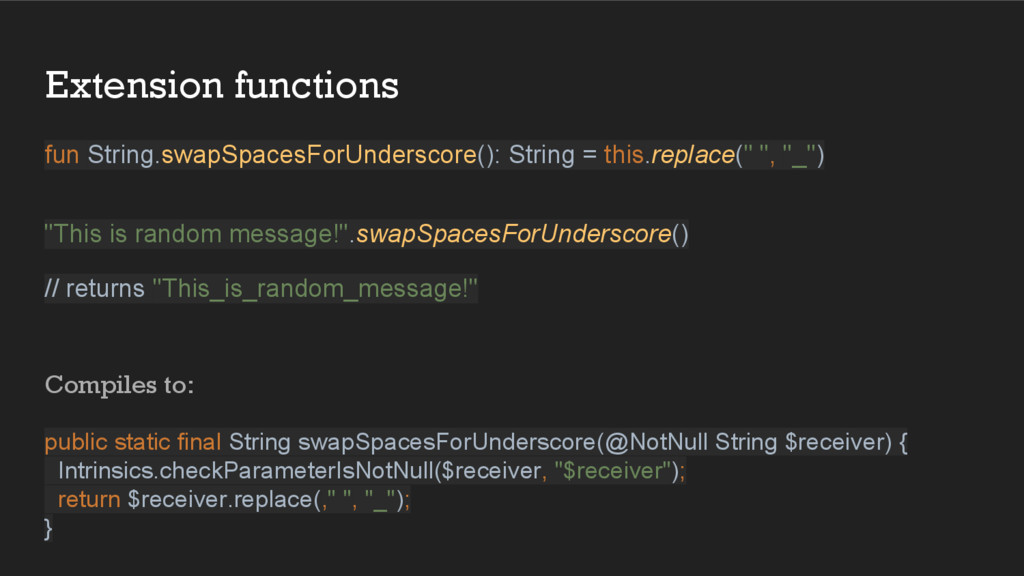Click the italic swapSpacesForUnderscore() call
Viewport: 1024px width, 576px height.
coord(522,234)
